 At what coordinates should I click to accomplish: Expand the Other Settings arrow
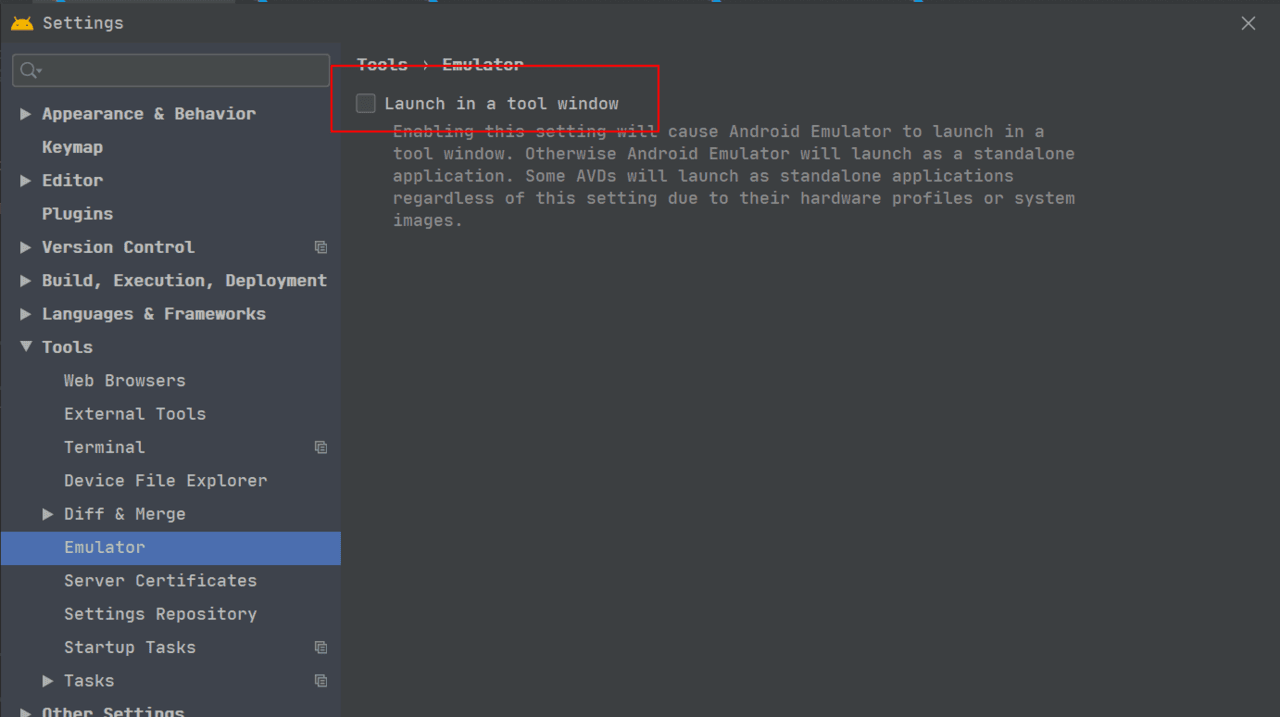pyautogui.click(x=25, y=713)
